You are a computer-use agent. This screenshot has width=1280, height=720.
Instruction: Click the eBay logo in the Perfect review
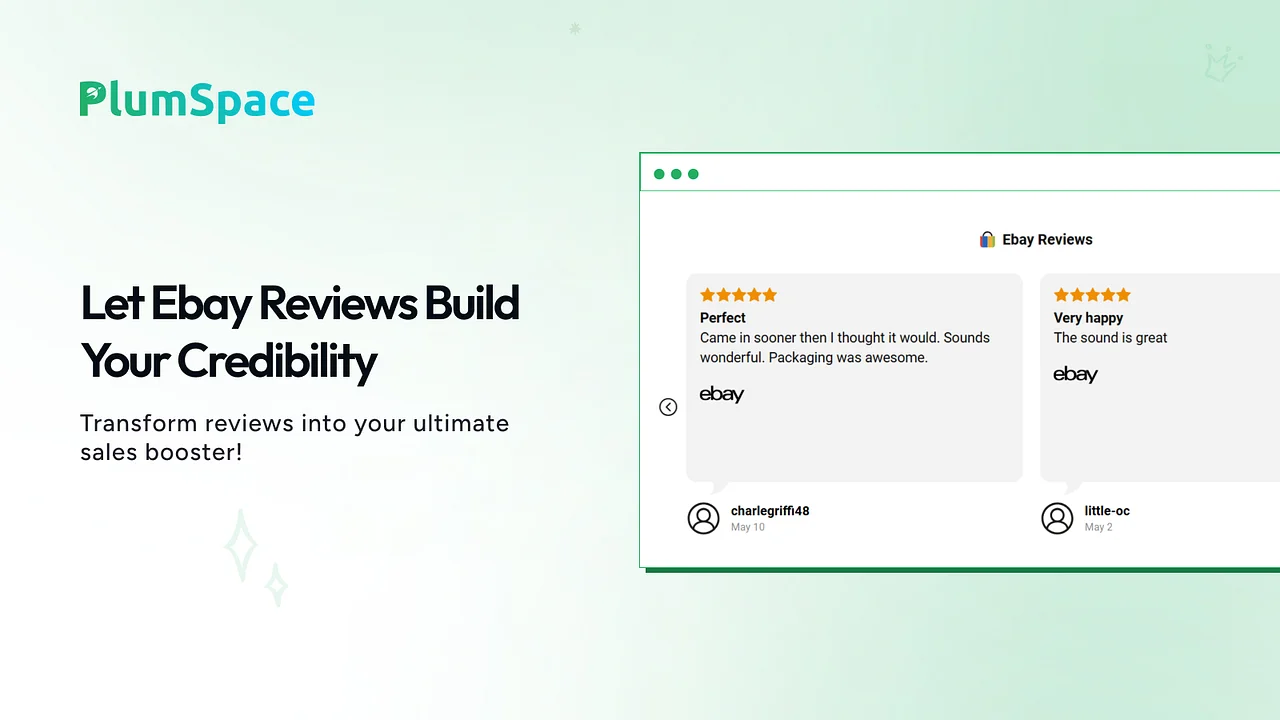pos(721,394)
